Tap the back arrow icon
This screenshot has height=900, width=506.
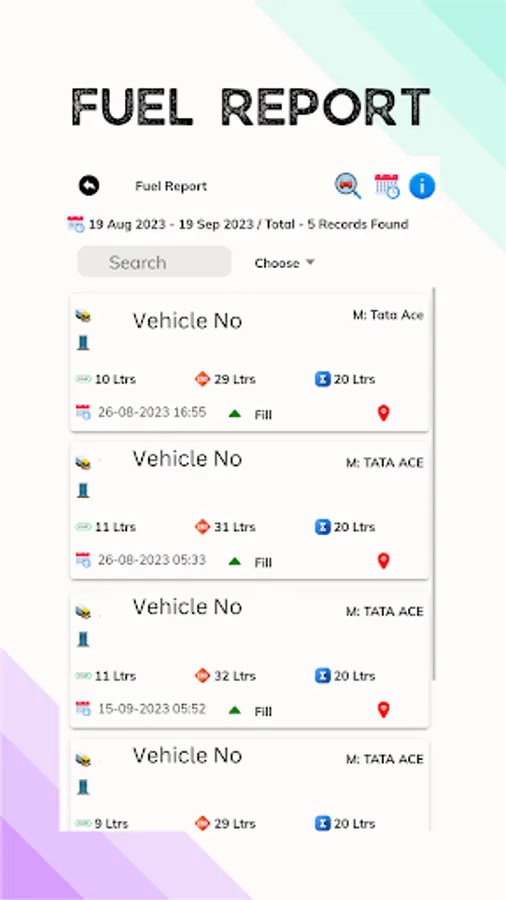click(x=89, y=186)
